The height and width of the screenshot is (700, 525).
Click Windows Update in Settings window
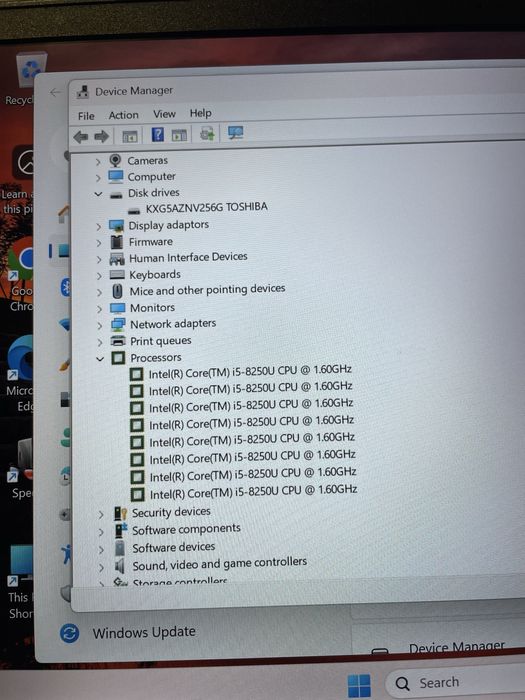144,632
